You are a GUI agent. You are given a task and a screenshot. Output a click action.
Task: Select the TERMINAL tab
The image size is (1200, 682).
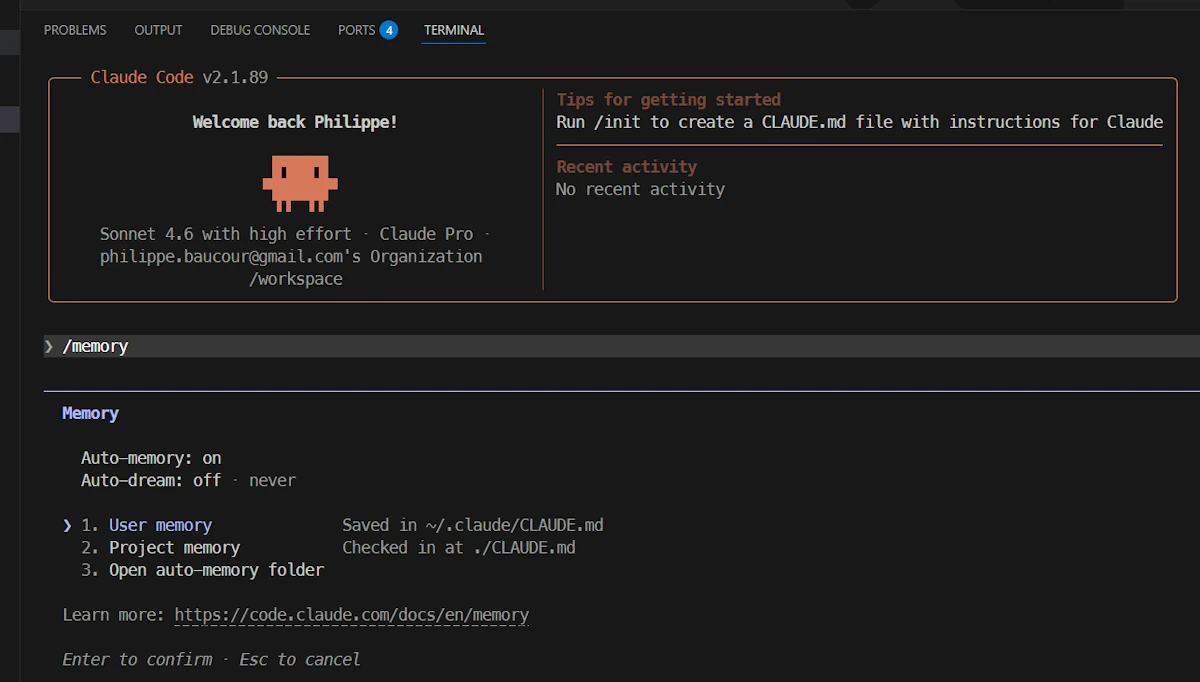(x=453, y=30)
